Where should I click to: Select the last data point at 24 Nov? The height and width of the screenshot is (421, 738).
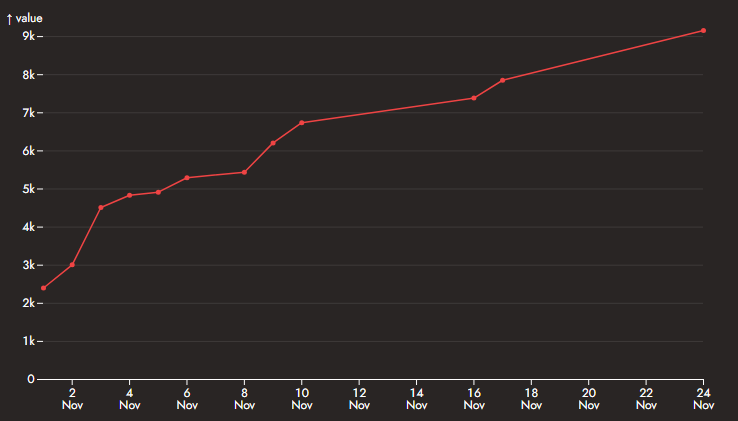point(704,31)
